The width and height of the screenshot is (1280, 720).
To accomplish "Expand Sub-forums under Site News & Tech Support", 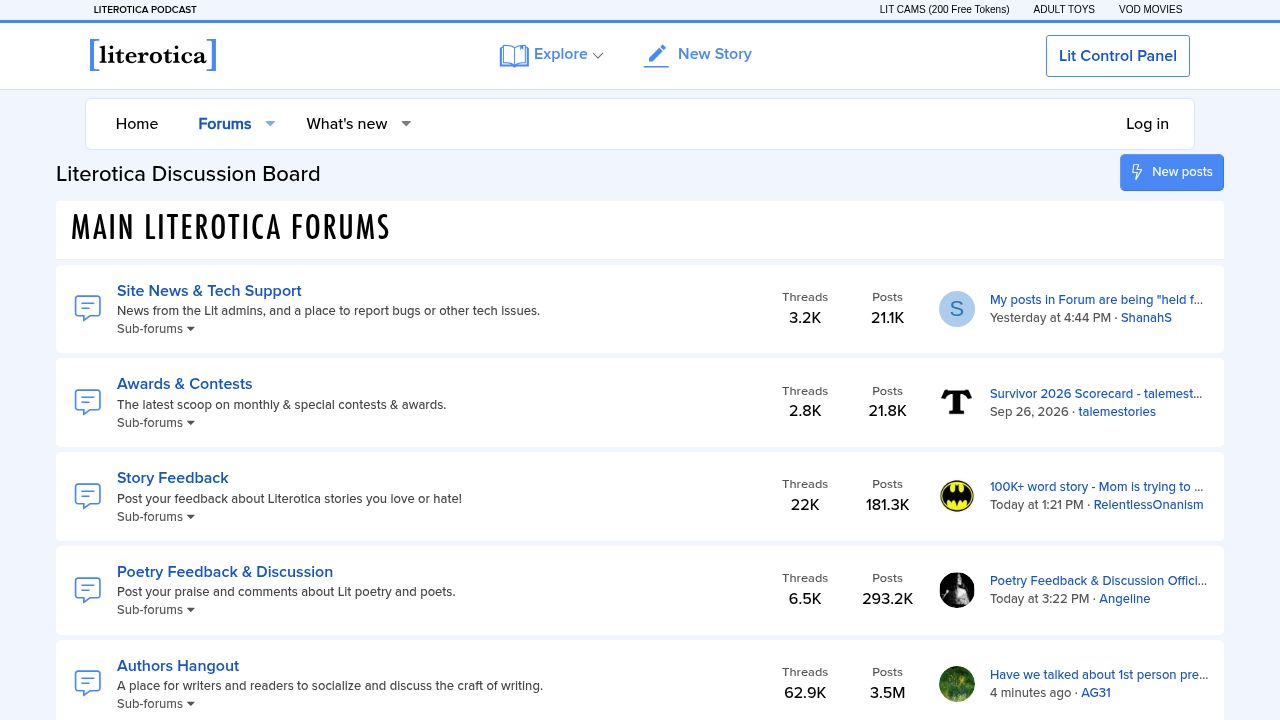I will pyautogui.click(x=156, y=329).
